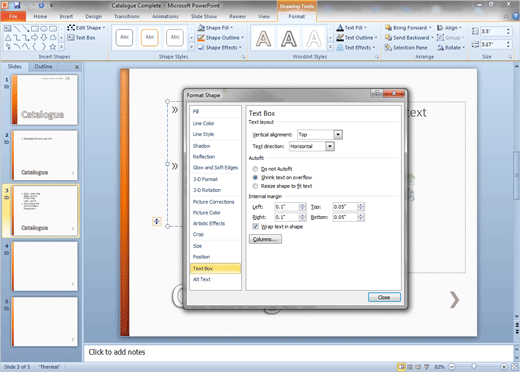Open the Rotate menu

pyautogui.click(x=451, y=48)
